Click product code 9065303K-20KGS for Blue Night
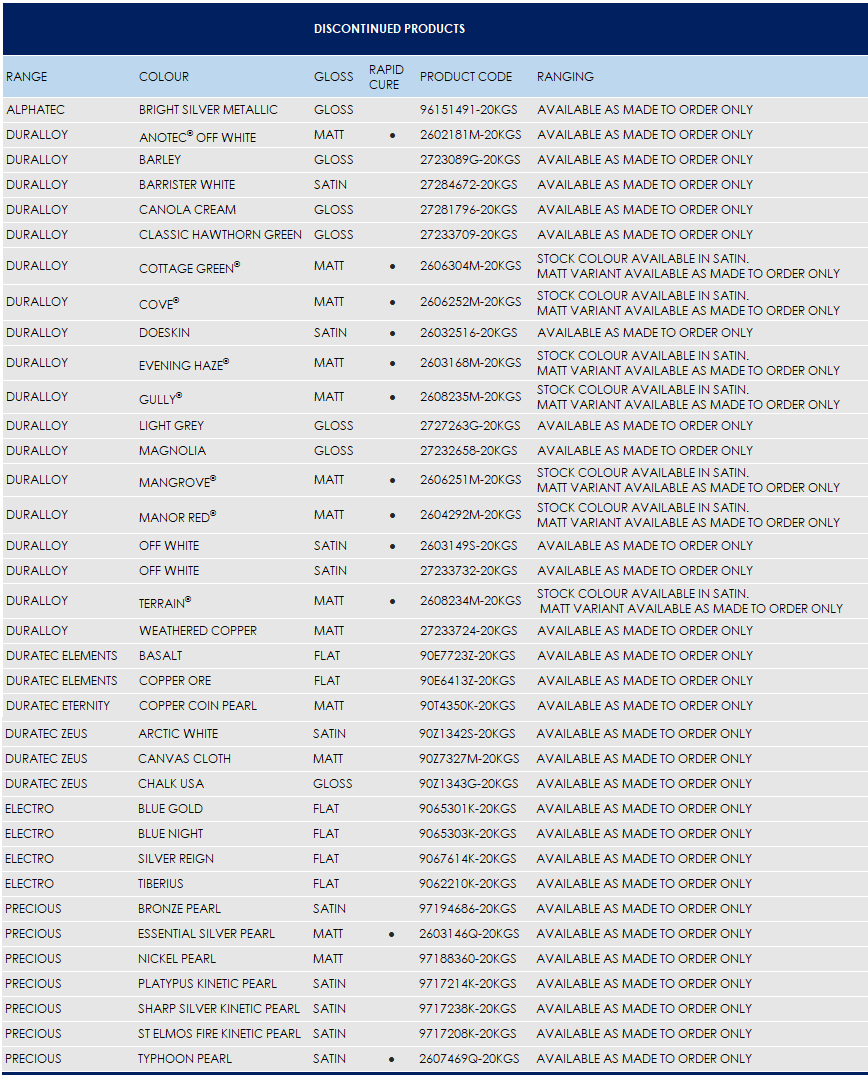This screenshot has width=868, height=1075. point(468,834)
